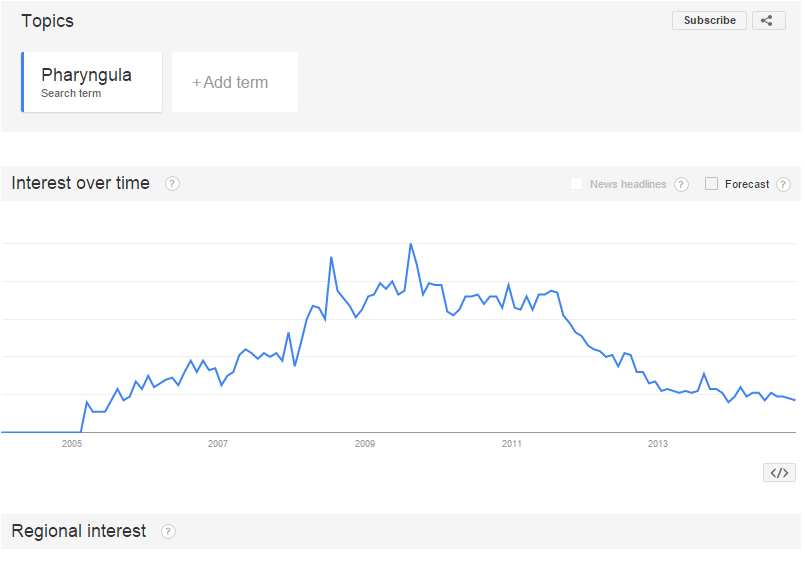805x562 pixels.
Task: Click the Regional interest heading
Action: pos(79,531)
